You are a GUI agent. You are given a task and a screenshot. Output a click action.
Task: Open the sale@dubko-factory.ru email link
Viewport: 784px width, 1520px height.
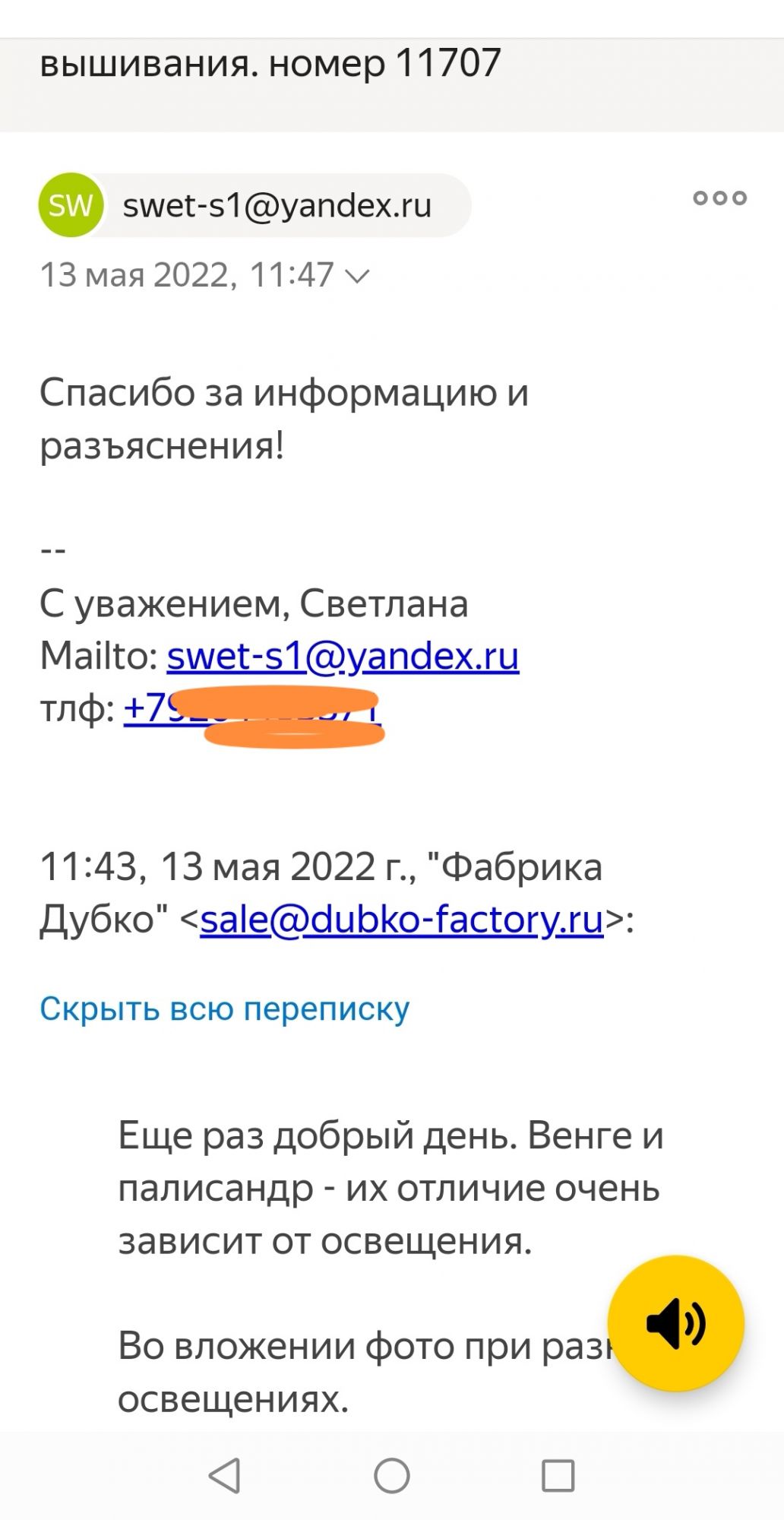(401, 919)
